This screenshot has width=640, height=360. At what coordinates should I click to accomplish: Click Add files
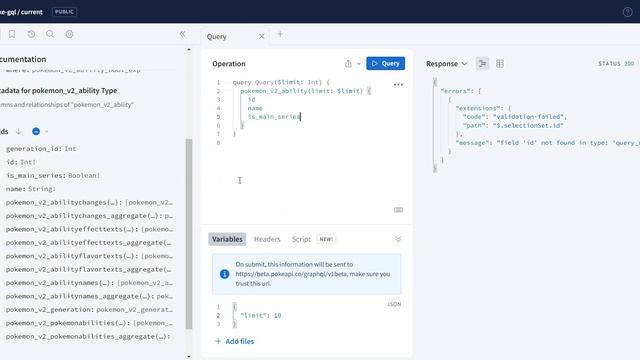pos(235,341)
